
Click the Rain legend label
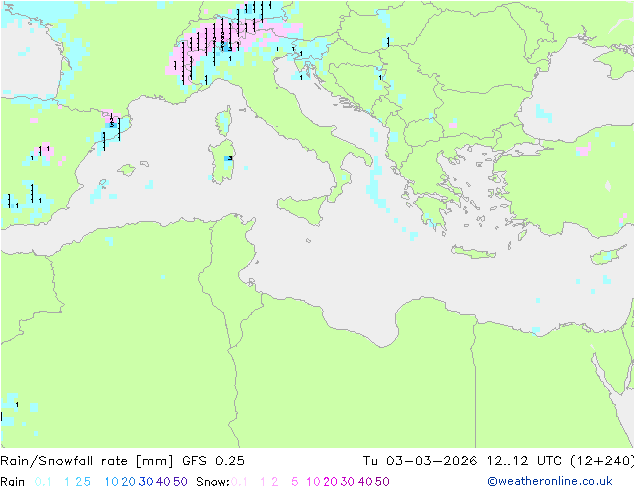tap(13, 482)
